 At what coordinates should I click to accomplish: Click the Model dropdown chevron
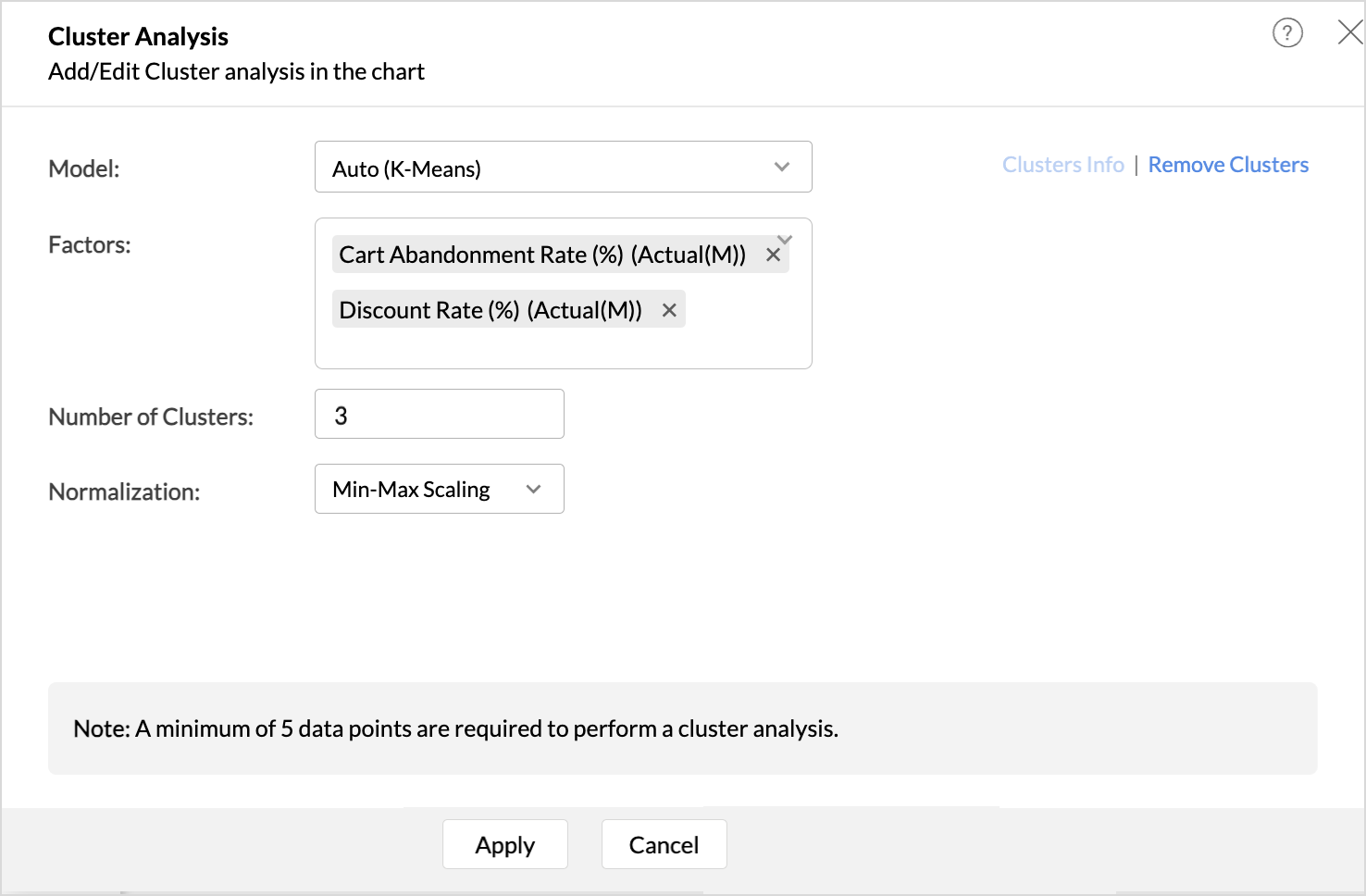click(x=782, y=168)
